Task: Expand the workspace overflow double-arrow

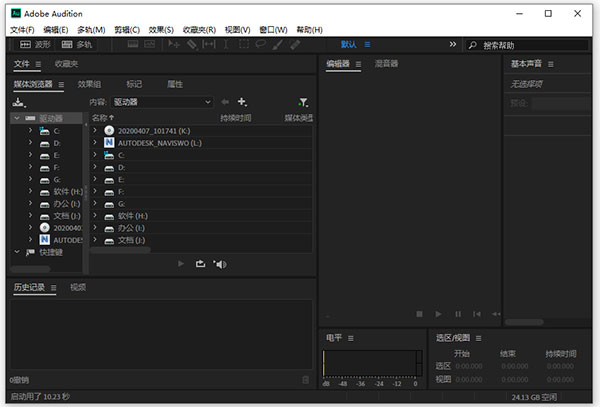Action: 453,44
